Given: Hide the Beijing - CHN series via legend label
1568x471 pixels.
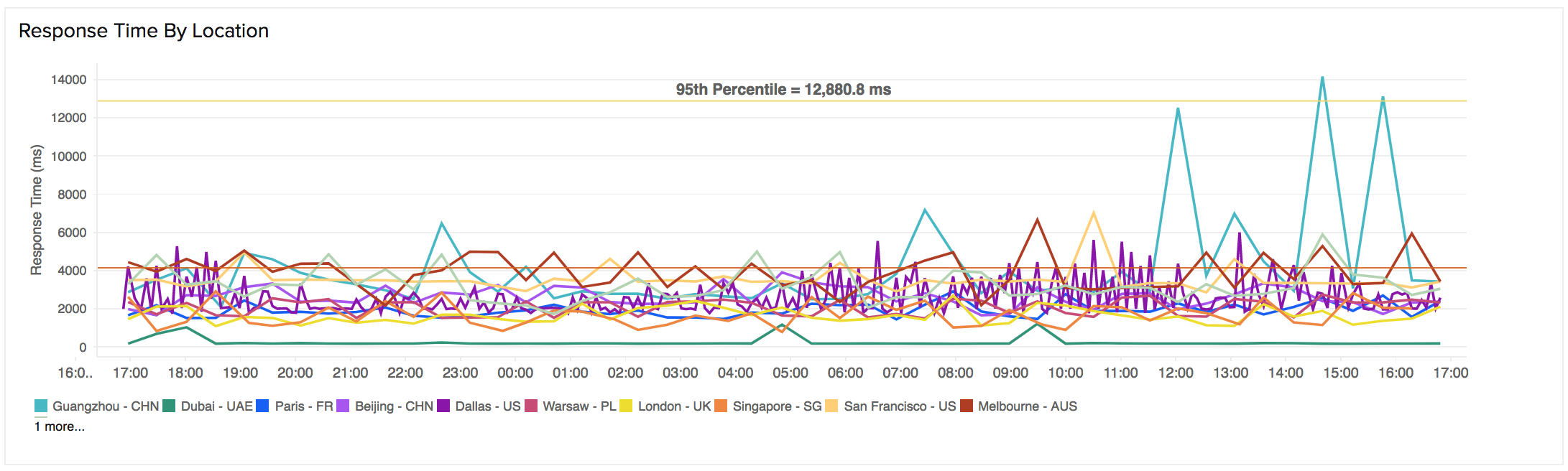Looking at the screenshot, I should (394, 406).
